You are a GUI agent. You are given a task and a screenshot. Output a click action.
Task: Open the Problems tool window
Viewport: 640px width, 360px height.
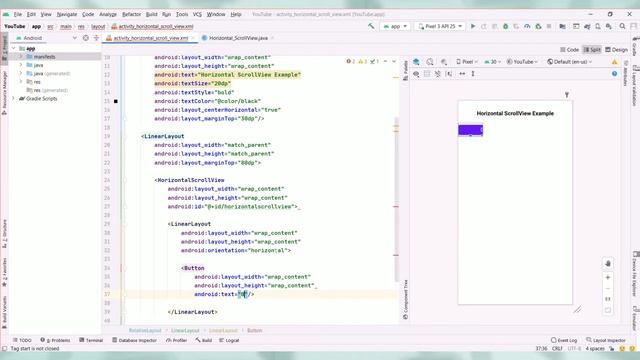tap(55, 340)
